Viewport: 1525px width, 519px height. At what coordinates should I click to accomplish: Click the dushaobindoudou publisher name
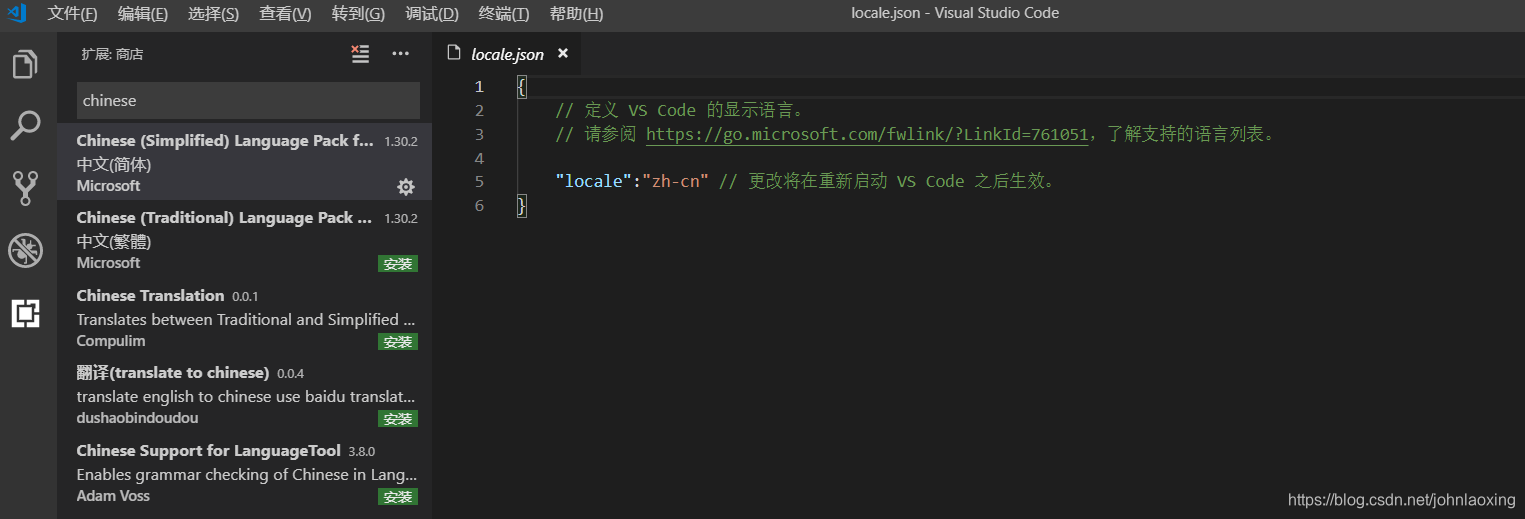point(137,418)
